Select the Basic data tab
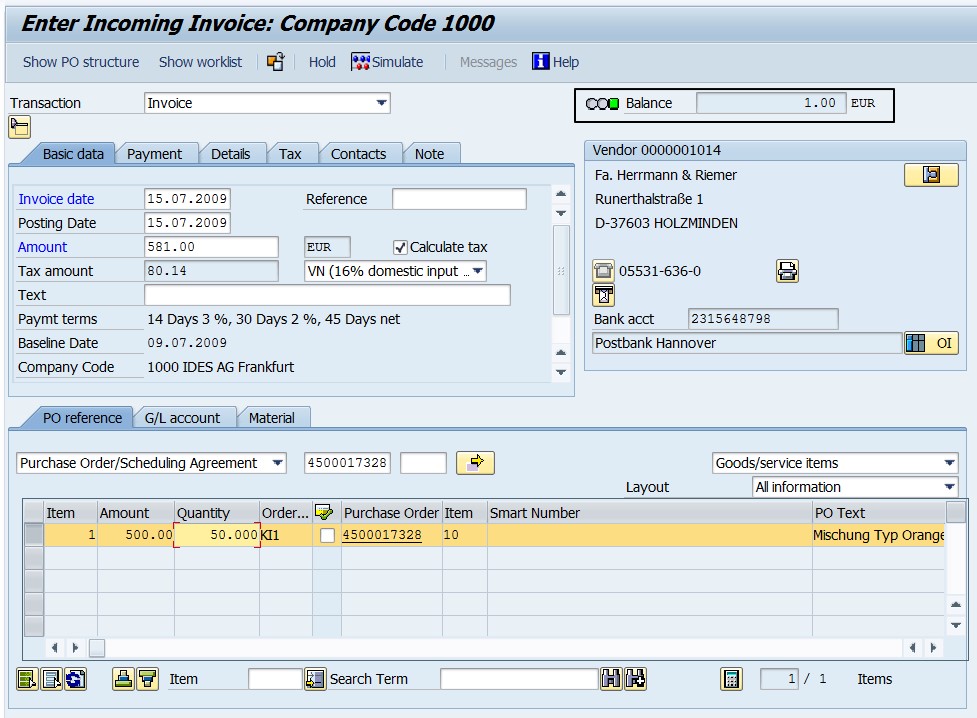 (73, 154)
